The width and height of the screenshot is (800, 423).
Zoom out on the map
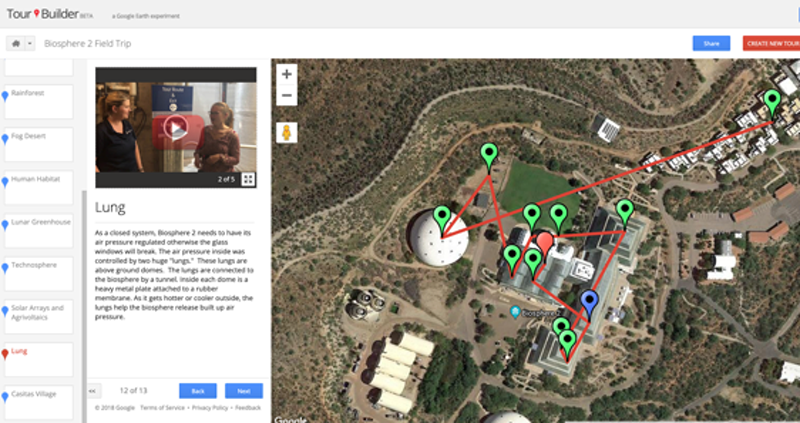(x=287, y=95)
